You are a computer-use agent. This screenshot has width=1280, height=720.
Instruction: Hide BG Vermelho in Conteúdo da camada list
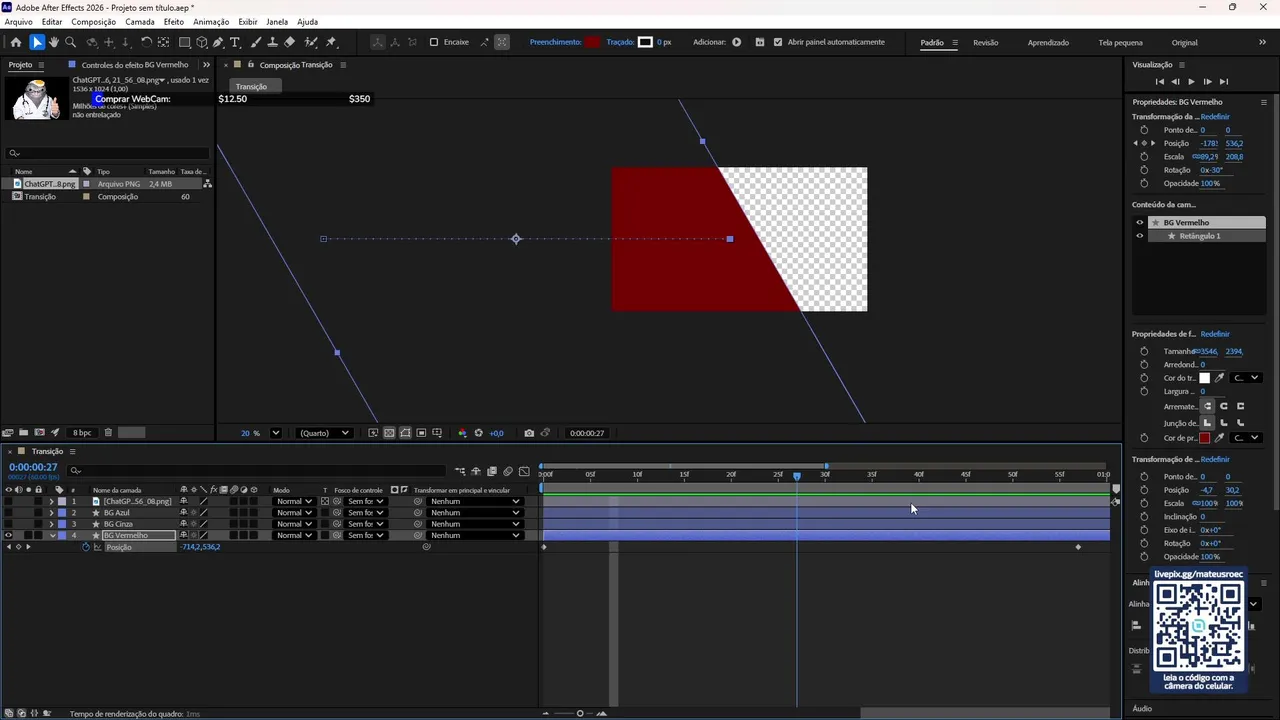[1139, 223]
